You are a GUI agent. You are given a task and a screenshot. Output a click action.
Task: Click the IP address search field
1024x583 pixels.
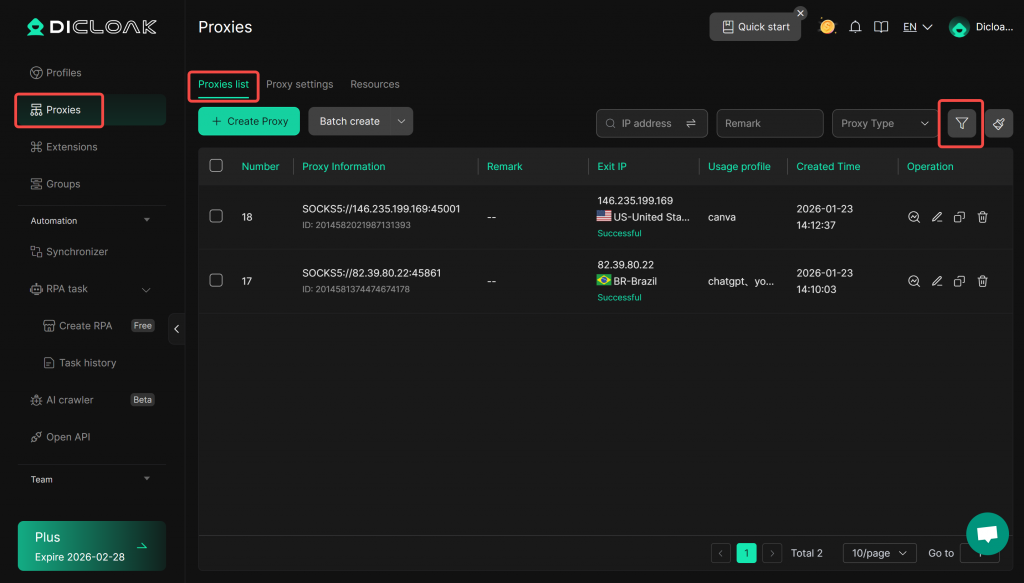(x=646, y=123)
